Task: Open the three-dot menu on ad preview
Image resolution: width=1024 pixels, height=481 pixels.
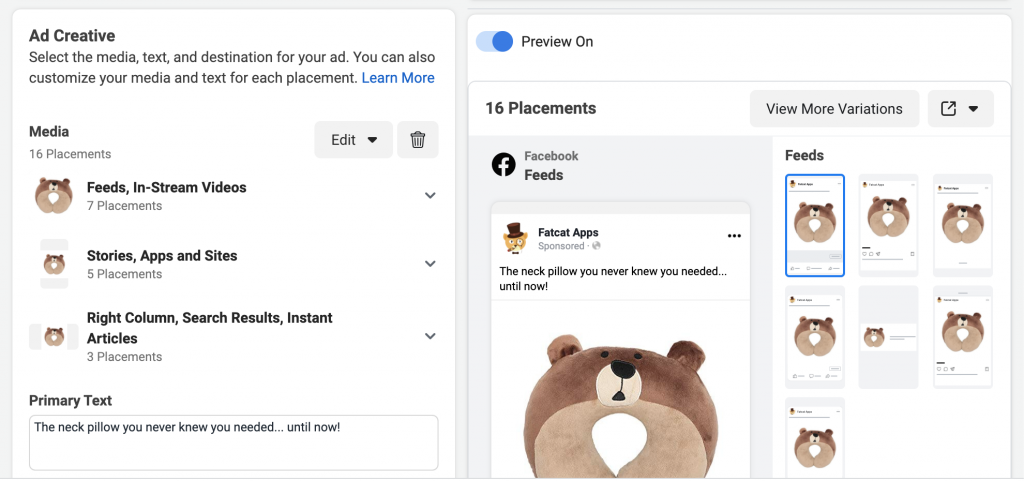Action: (734, 236)
